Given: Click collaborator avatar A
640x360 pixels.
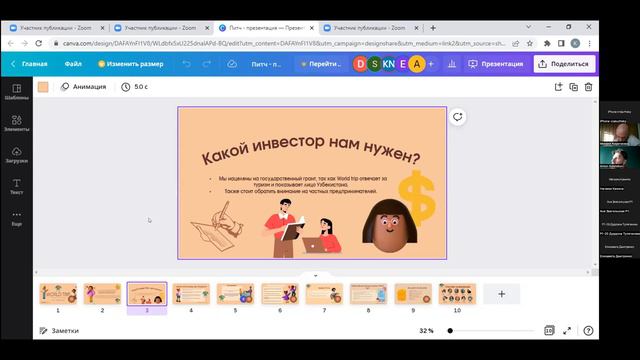Looking at the screenshot, I should point(417,64).
